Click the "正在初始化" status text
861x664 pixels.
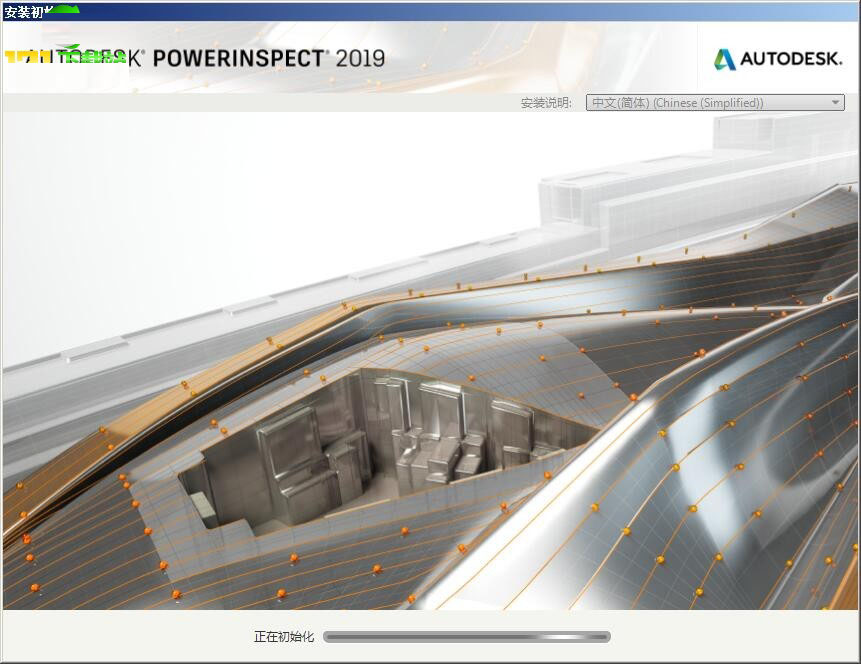pos(284,637)
